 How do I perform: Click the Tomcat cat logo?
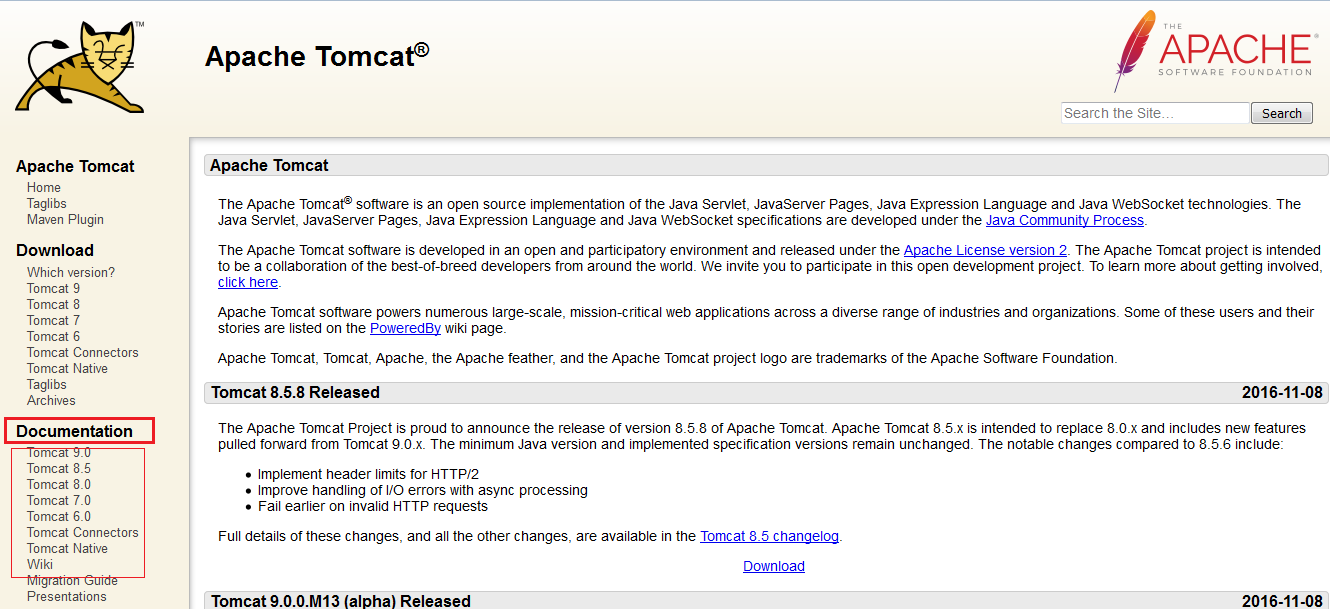pyautogui.click(x=80, y=66)
